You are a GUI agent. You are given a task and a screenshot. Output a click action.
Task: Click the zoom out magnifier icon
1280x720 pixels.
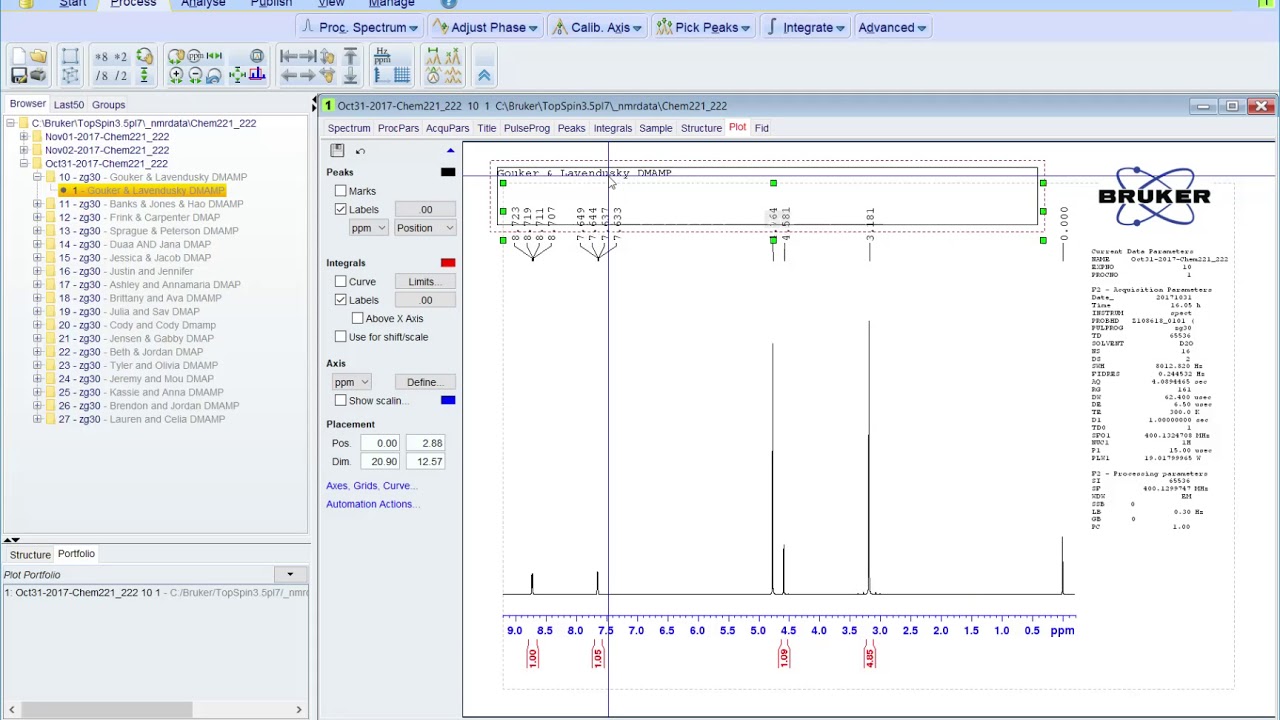tap(195, 76)
